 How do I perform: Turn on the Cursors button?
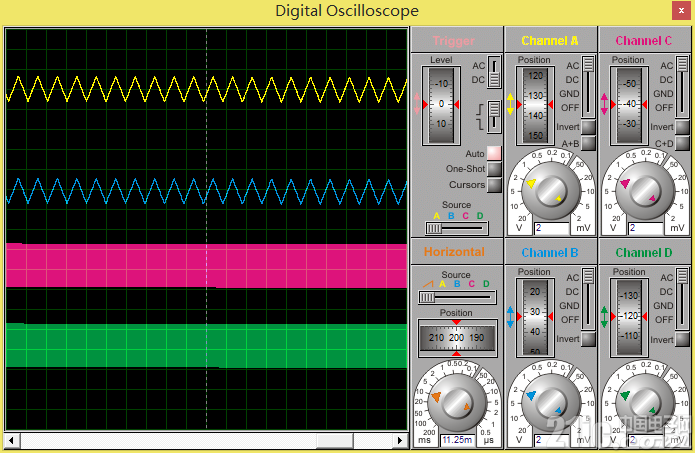click(x=494, y=185)
